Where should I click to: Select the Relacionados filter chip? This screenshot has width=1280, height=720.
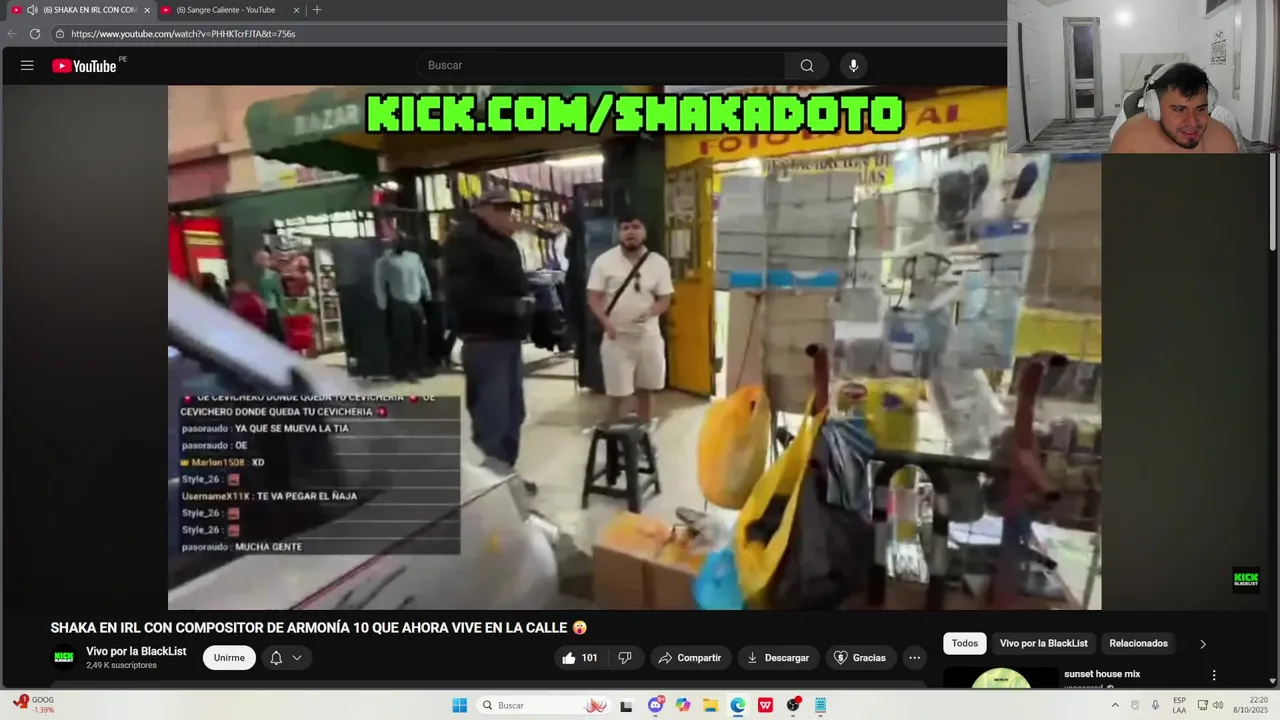1138,644
